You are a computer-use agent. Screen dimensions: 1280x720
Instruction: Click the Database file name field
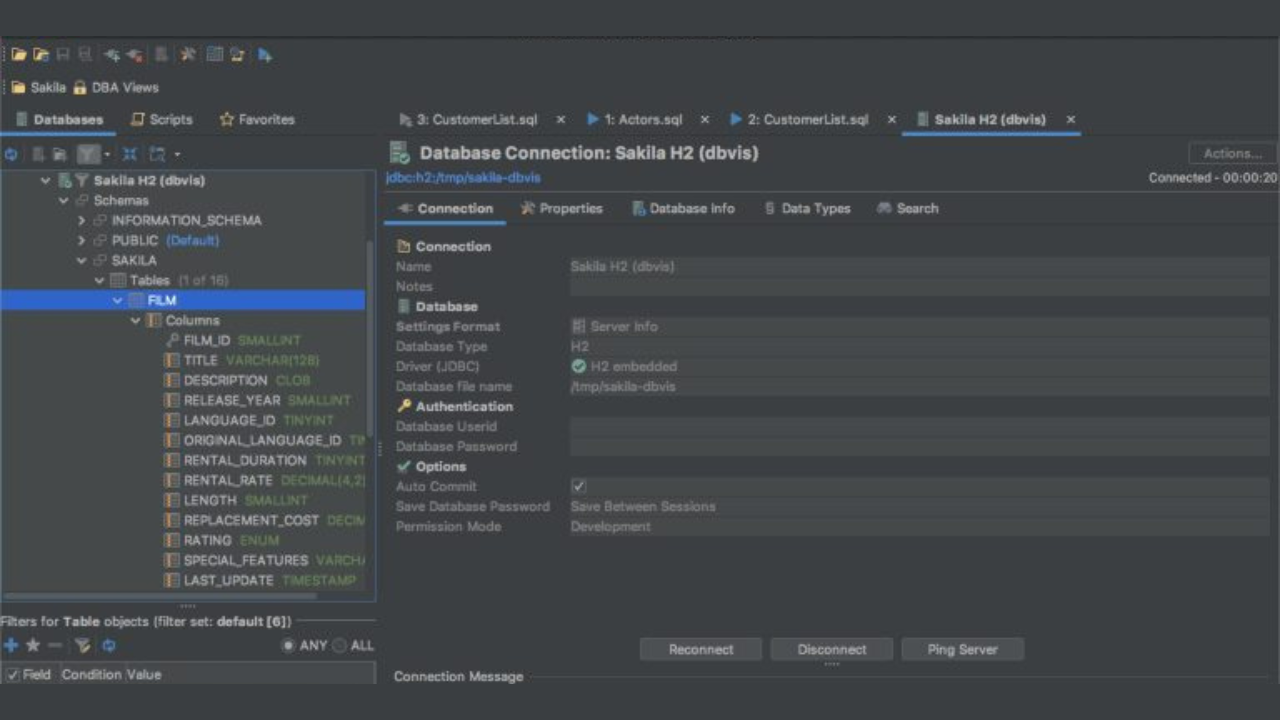[x=920, y=386]
